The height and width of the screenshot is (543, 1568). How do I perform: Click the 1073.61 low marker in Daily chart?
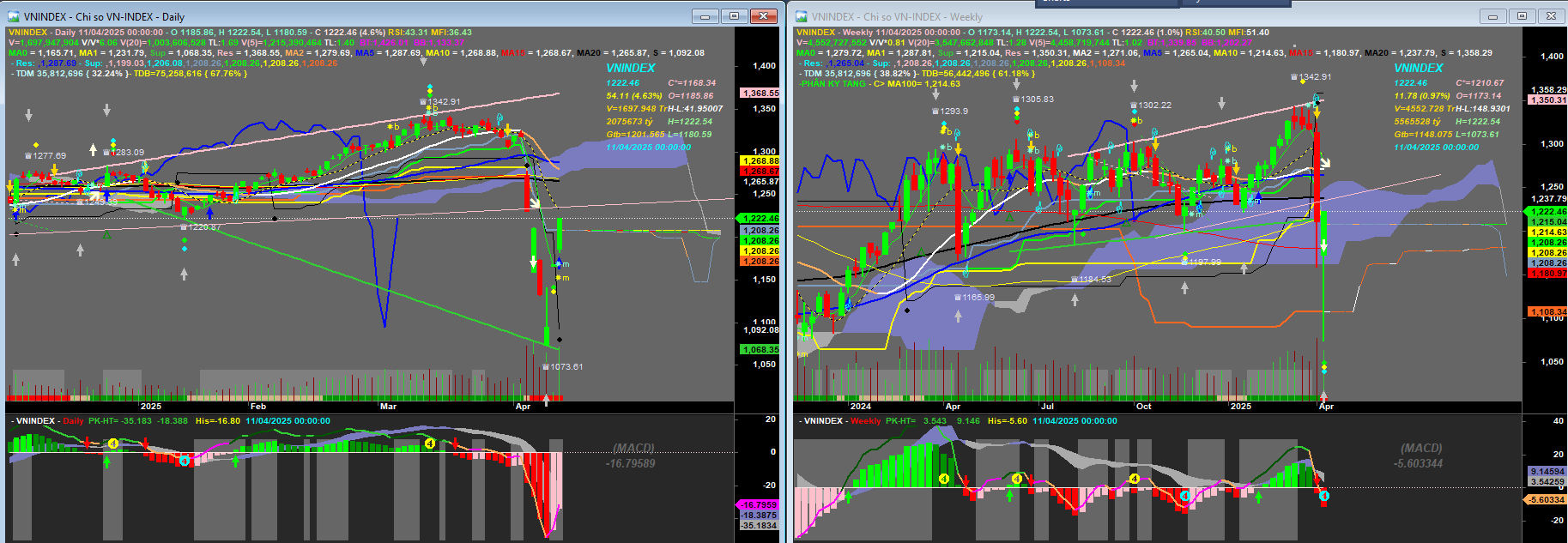562,367
